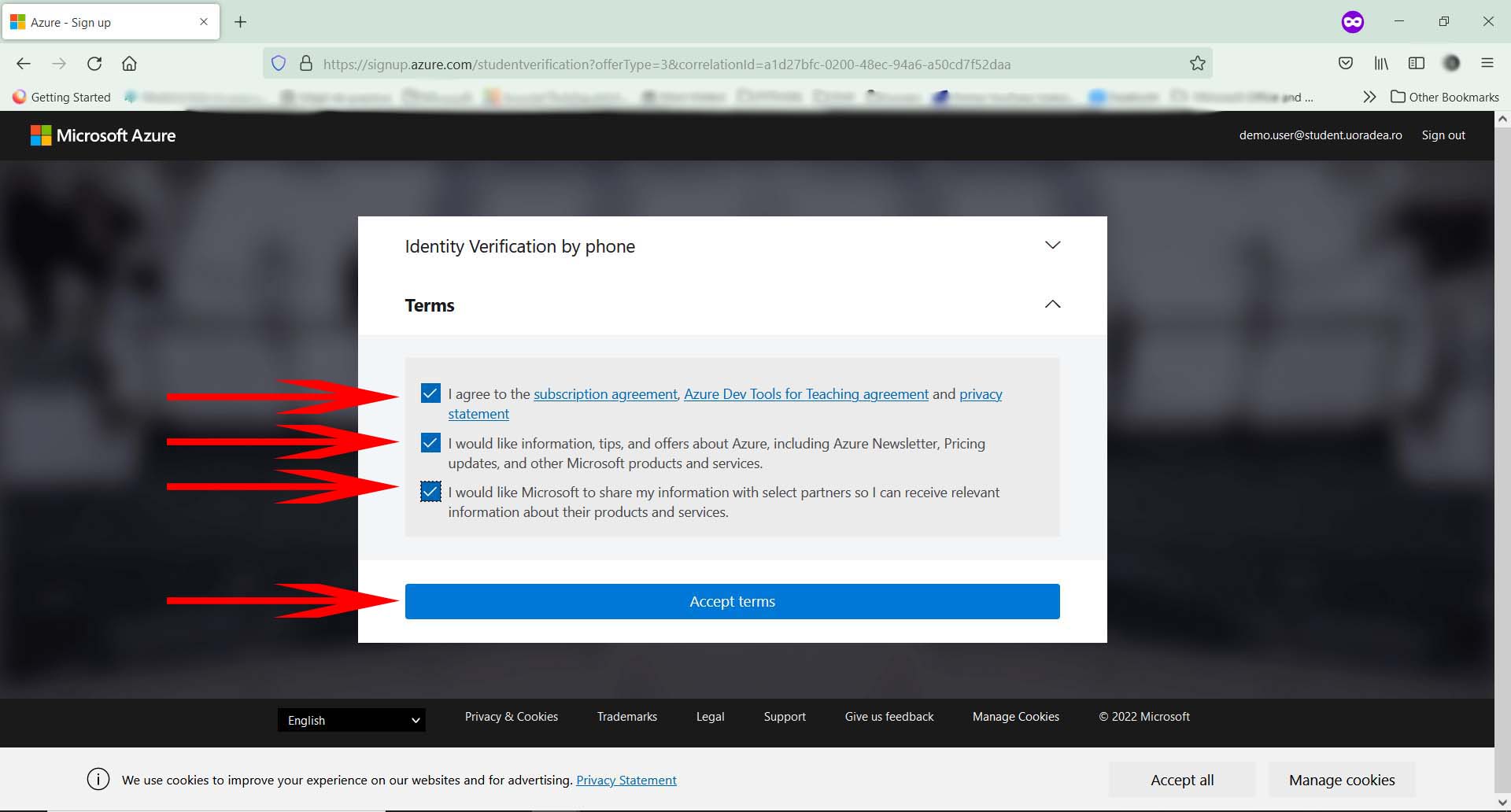The image size is (1511, 812).
Task: Bookmark this page with the star
Action: (x=1198, y=64)
